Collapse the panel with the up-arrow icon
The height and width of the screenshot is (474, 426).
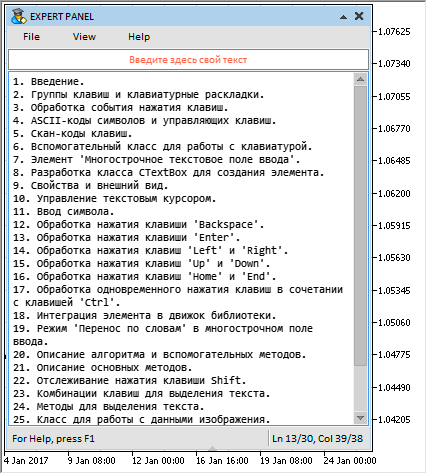[x=343, y=17]
